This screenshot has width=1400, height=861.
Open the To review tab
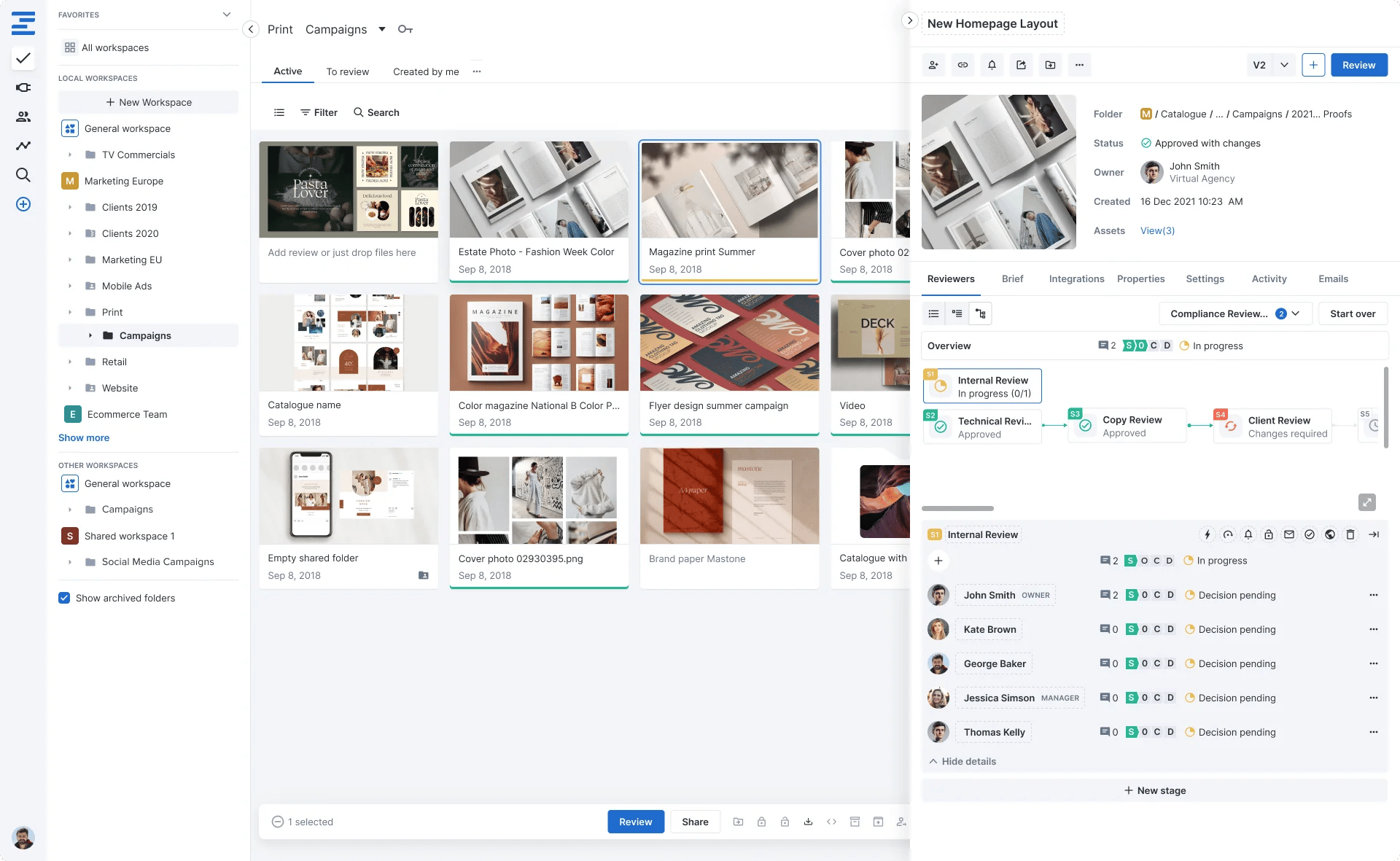pos(347,71)
